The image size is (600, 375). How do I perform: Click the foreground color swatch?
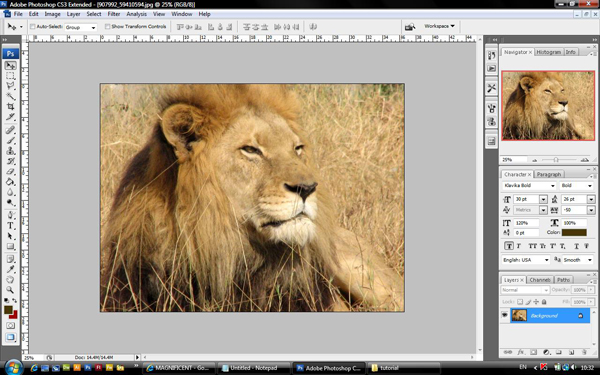[8, 310]
